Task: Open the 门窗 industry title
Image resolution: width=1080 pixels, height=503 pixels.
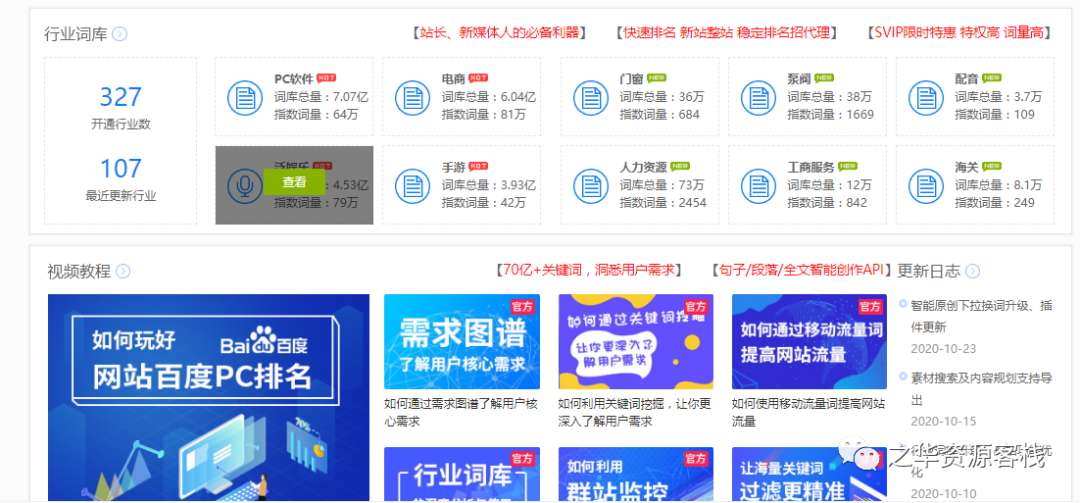Action: (632, 79)
